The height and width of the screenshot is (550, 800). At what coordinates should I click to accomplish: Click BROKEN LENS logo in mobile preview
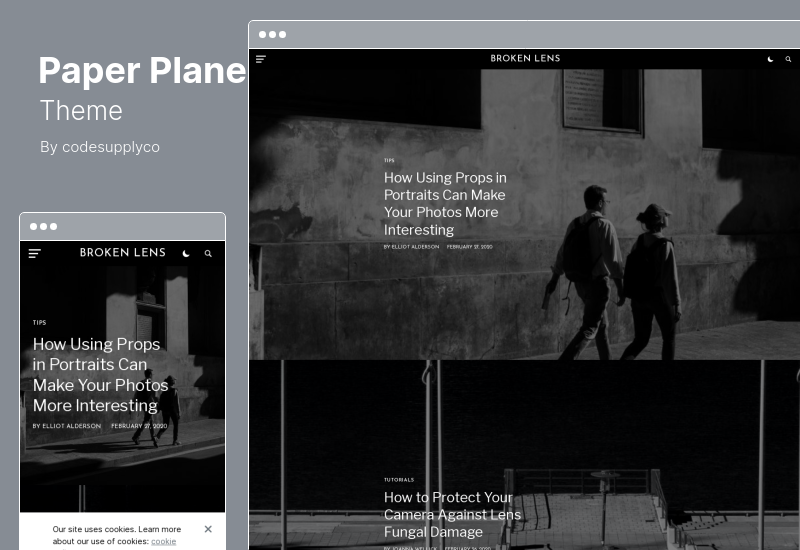[x=122, y=253]
